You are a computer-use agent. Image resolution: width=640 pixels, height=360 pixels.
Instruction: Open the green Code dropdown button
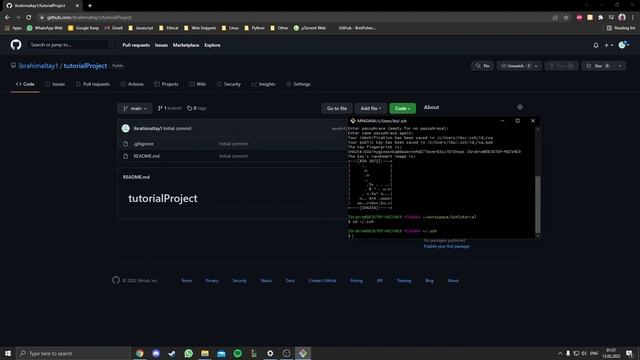click(402, 108)
